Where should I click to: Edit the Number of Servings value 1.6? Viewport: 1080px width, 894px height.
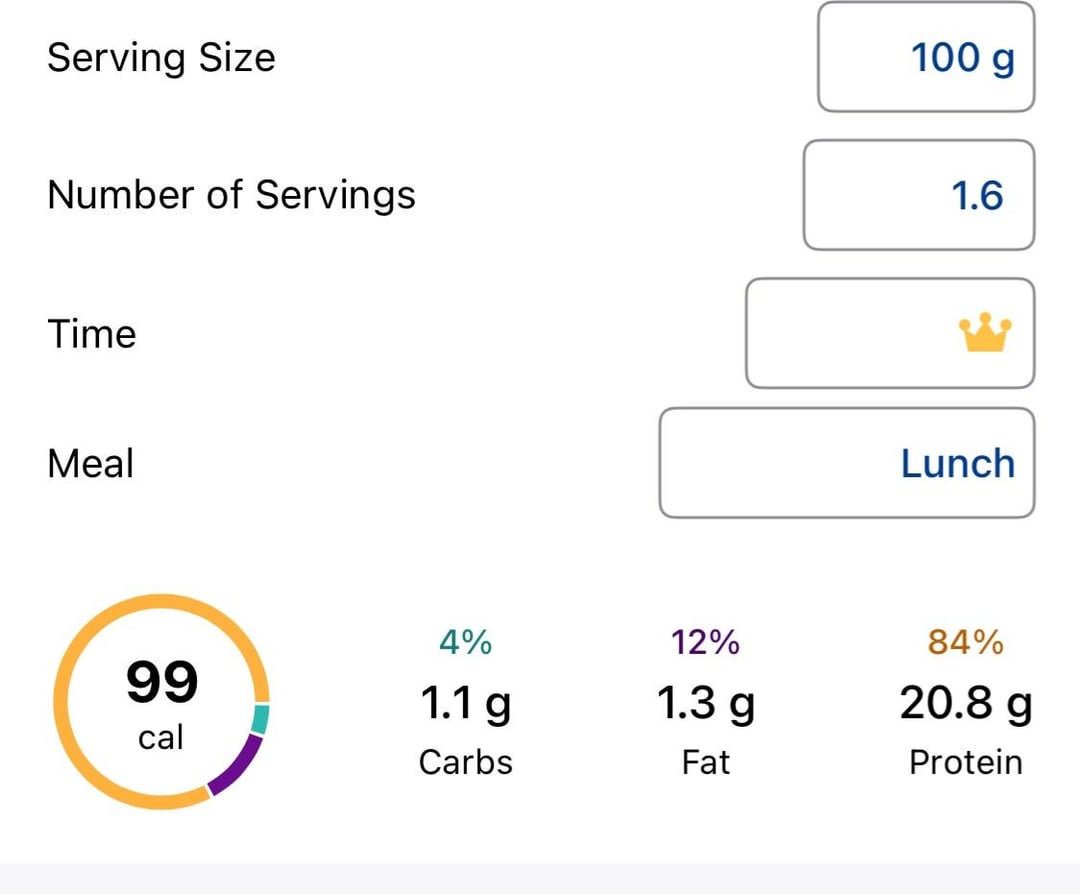click(919, 195)
